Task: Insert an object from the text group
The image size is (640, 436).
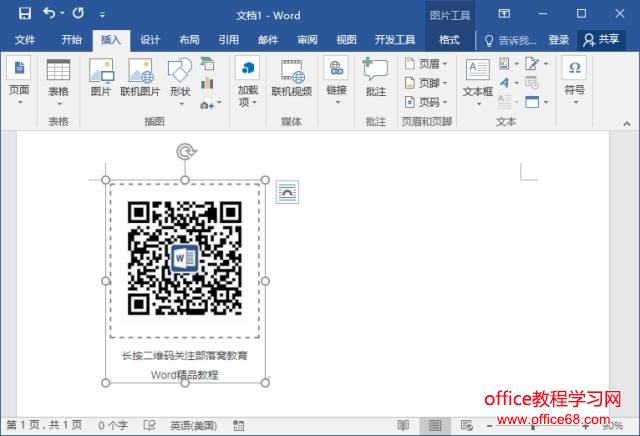Action: [532, 102]
